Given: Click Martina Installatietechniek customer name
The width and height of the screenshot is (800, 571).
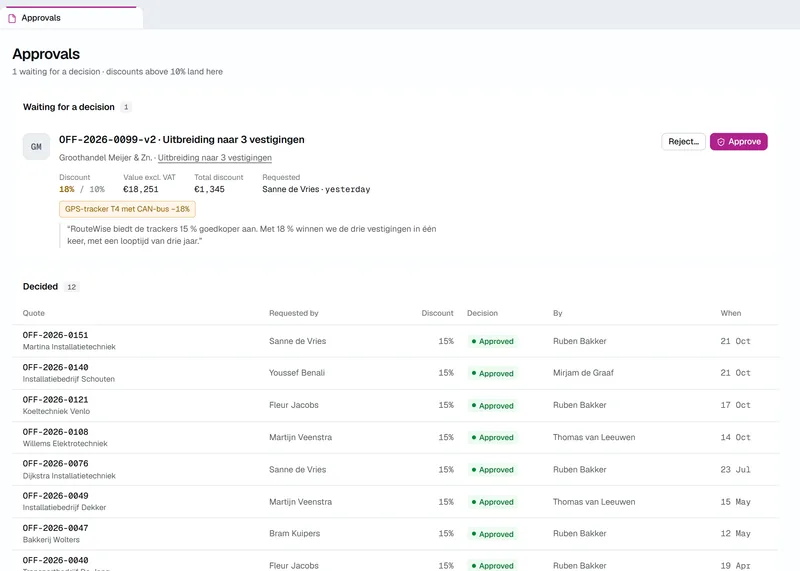Looking at the screenshot, I should [x=69, y=347].
